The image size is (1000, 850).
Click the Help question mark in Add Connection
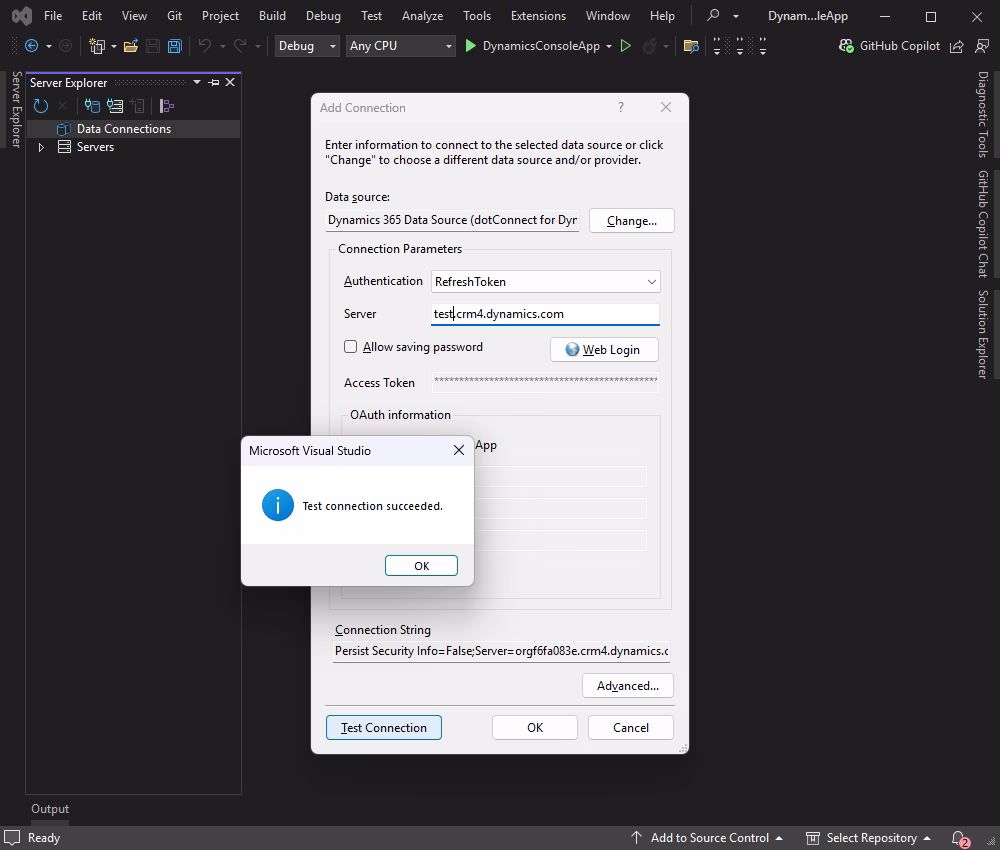point(621,107)
